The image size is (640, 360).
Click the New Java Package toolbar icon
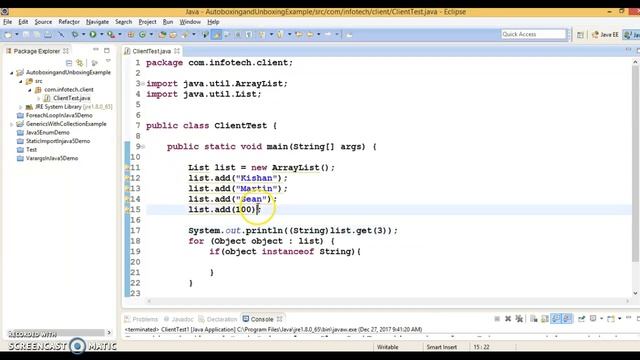pyautogui.click(x=131, y=35)
